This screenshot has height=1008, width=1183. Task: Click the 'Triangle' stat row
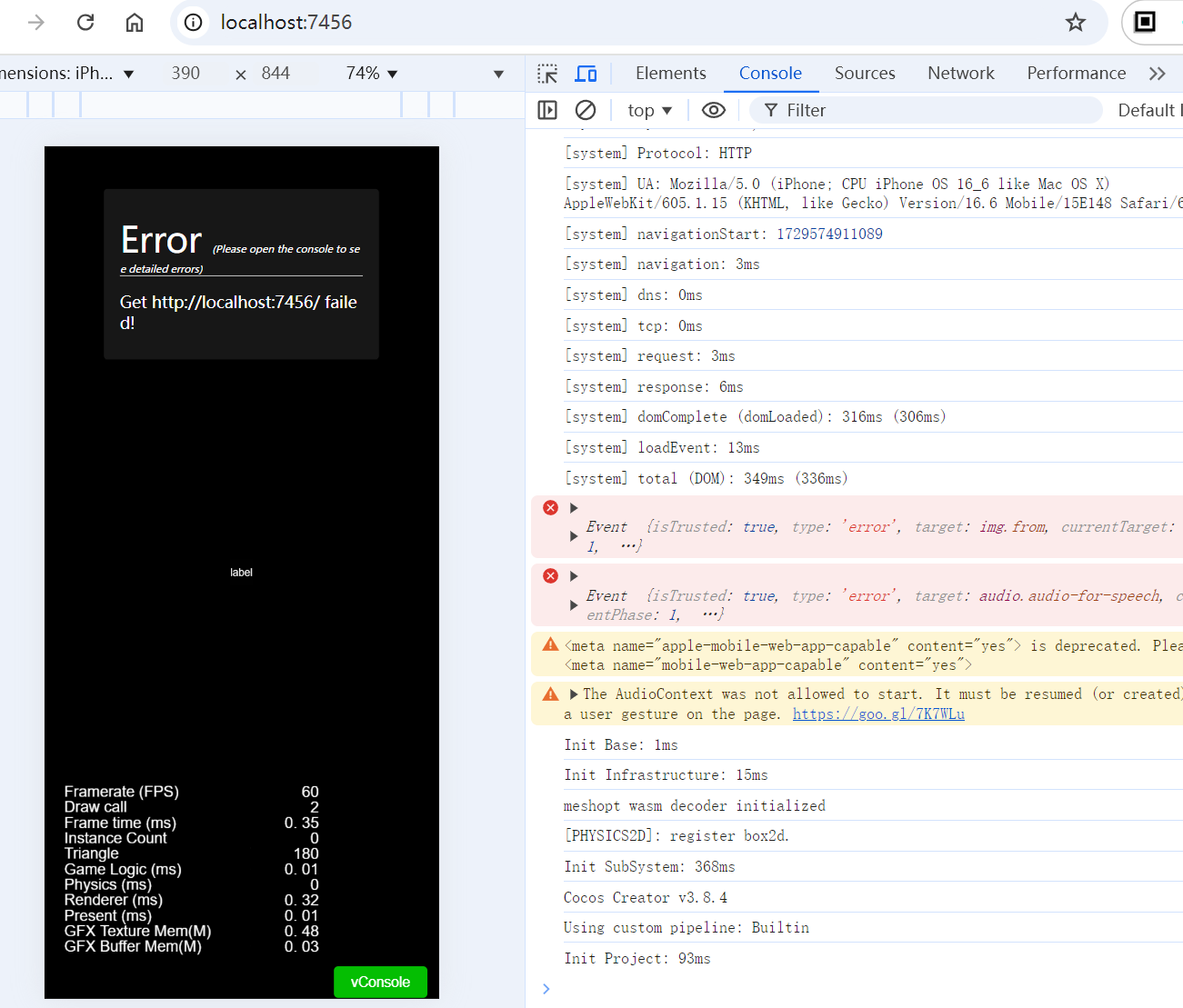[x=191, y=853]
